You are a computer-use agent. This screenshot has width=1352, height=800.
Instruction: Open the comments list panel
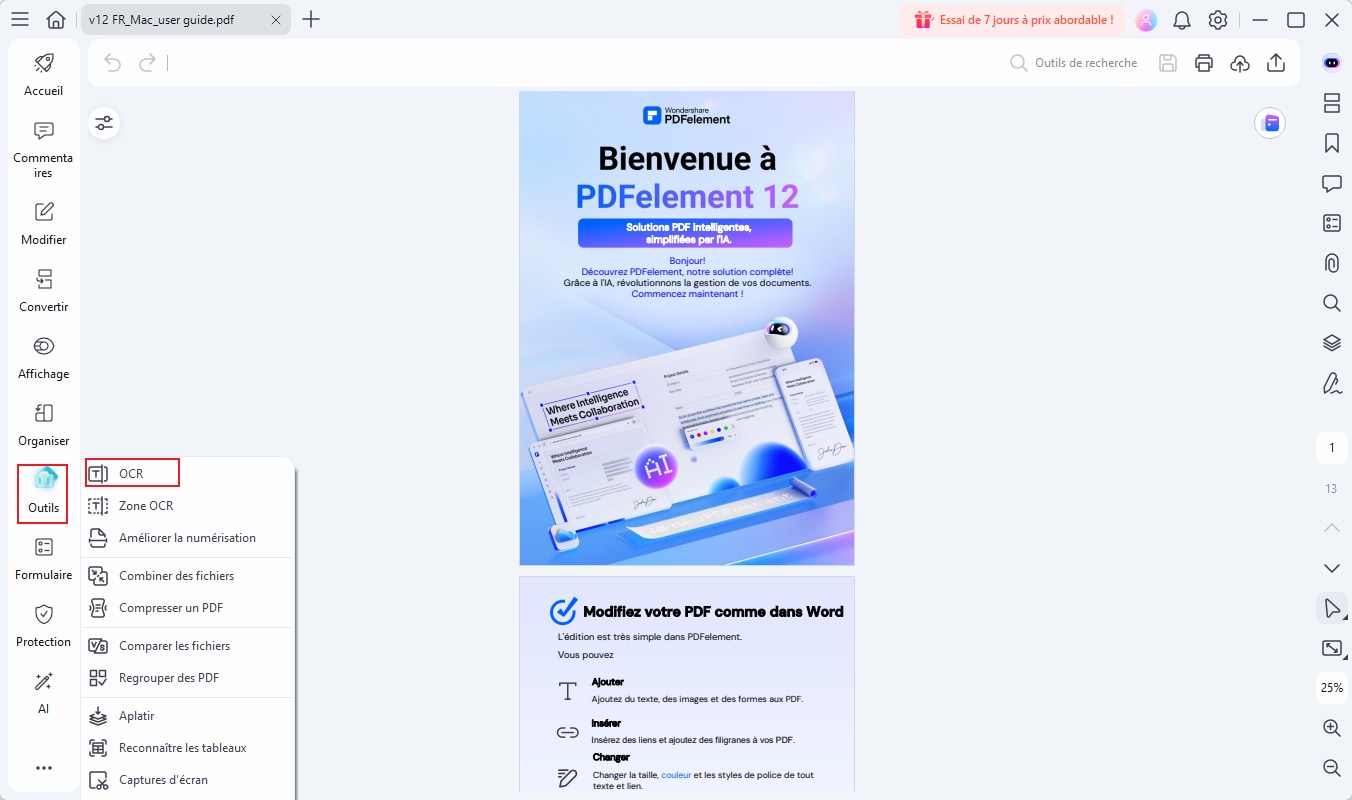point(1331,183)
